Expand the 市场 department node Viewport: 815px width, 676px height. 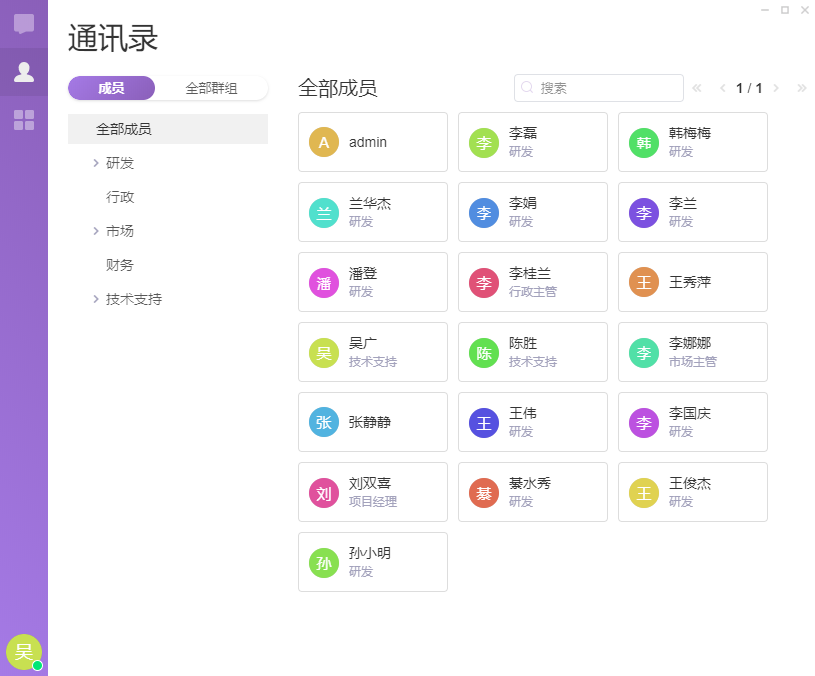pos(96,231)
